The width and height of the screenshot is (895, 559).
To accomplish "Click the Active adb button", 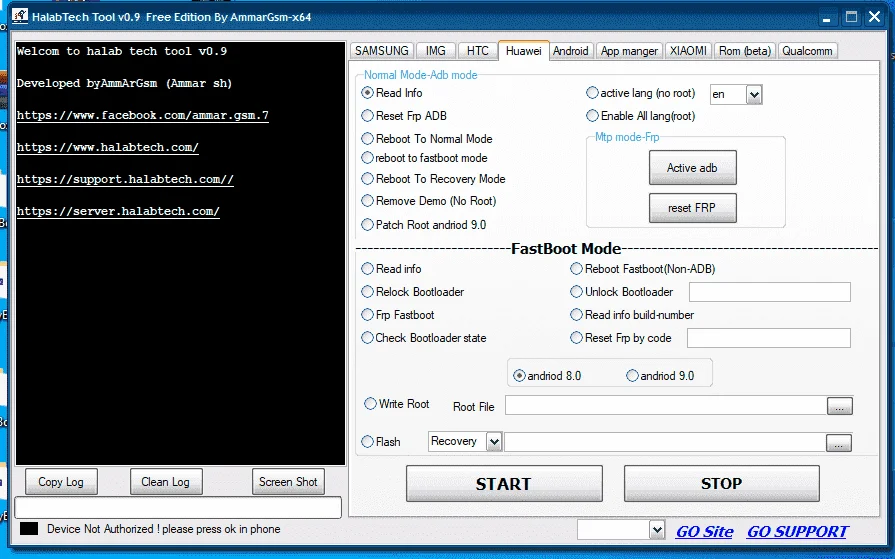I will (x=692, y=167).
